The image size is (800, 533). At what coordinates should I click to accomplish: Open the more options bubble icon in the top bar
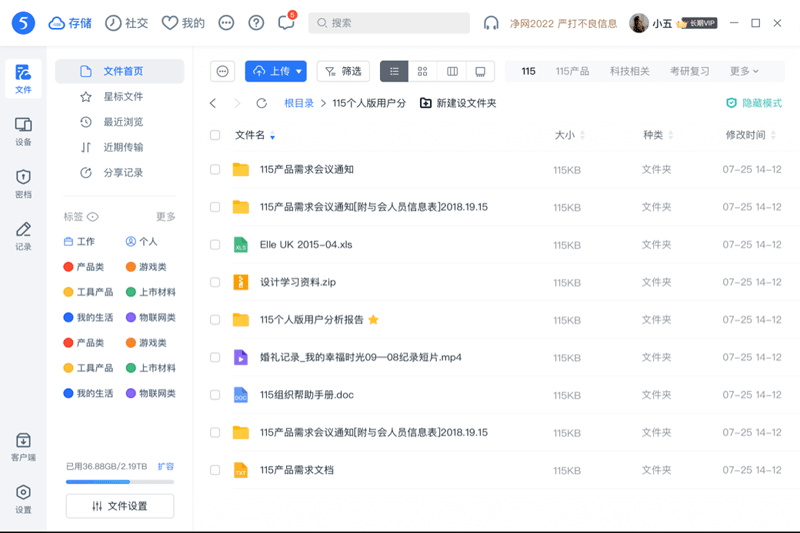[x=226, y=23]
